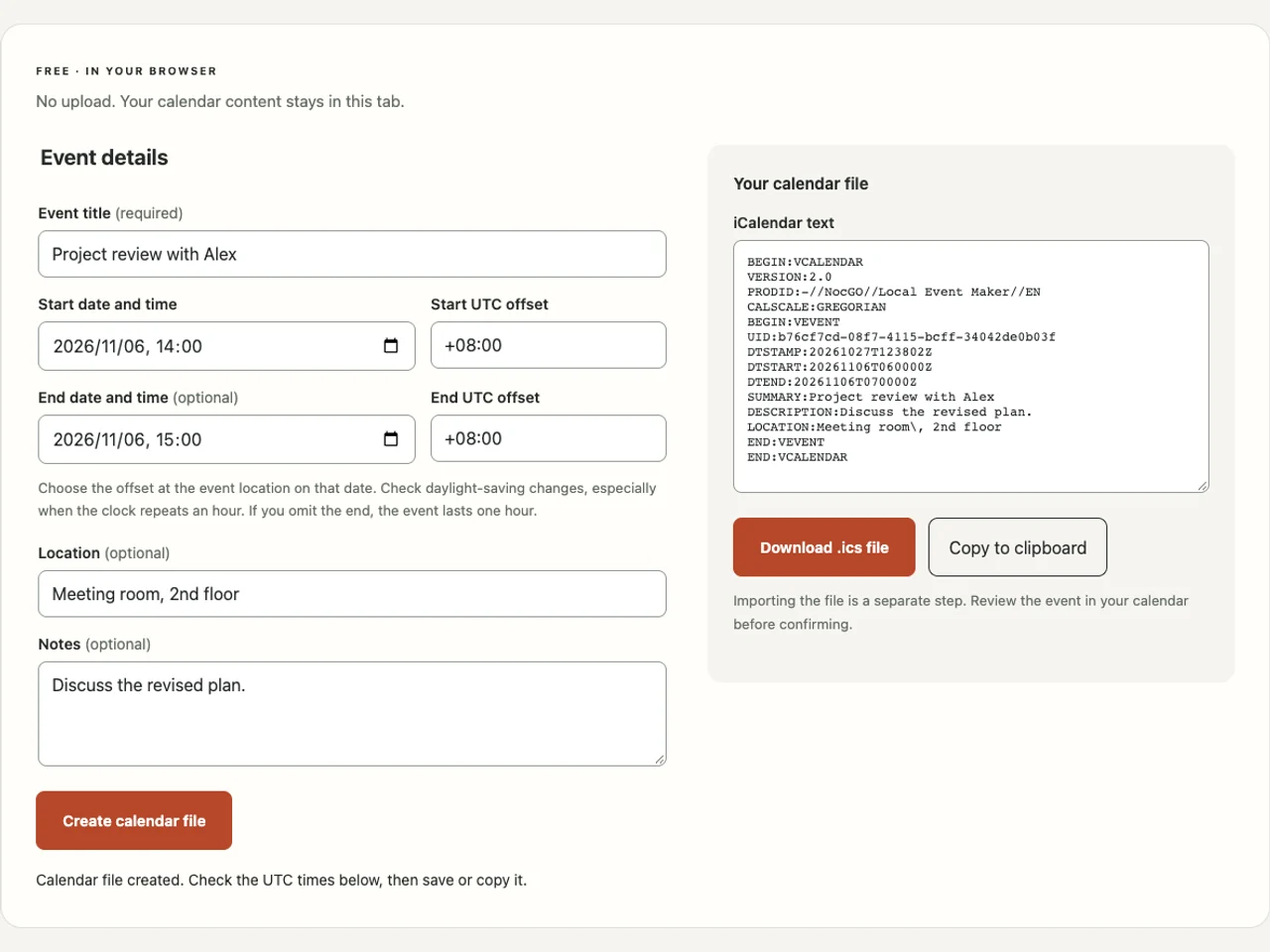Click the 'SUMMARY:Project review with Alex' line
The height and width of the screenshot is (952, 1270).
[870, 397]
